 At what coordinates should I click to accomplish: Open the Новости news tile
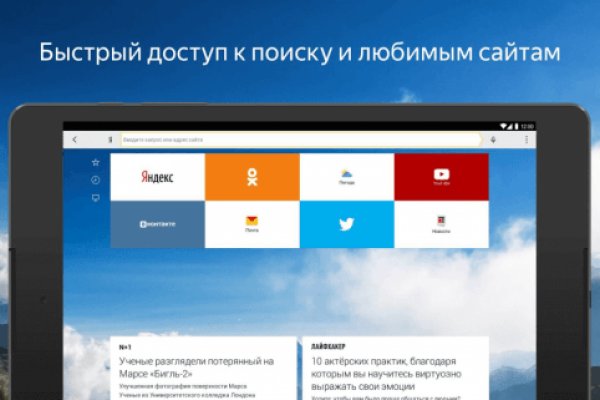(441, 224)
